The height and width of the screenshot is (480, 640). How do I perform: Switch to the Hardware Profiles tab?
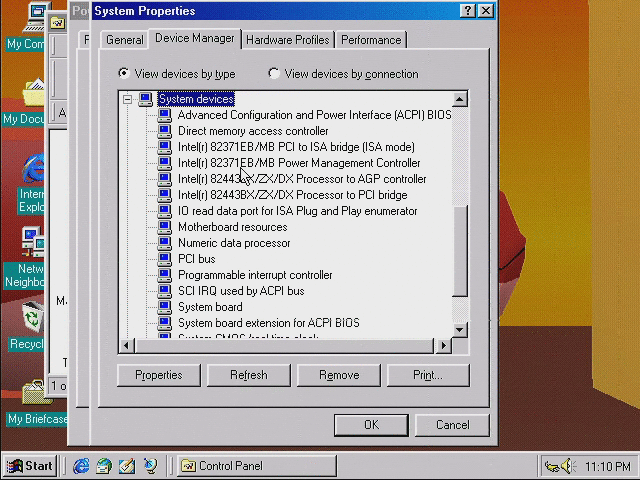(x=288, y=40)
